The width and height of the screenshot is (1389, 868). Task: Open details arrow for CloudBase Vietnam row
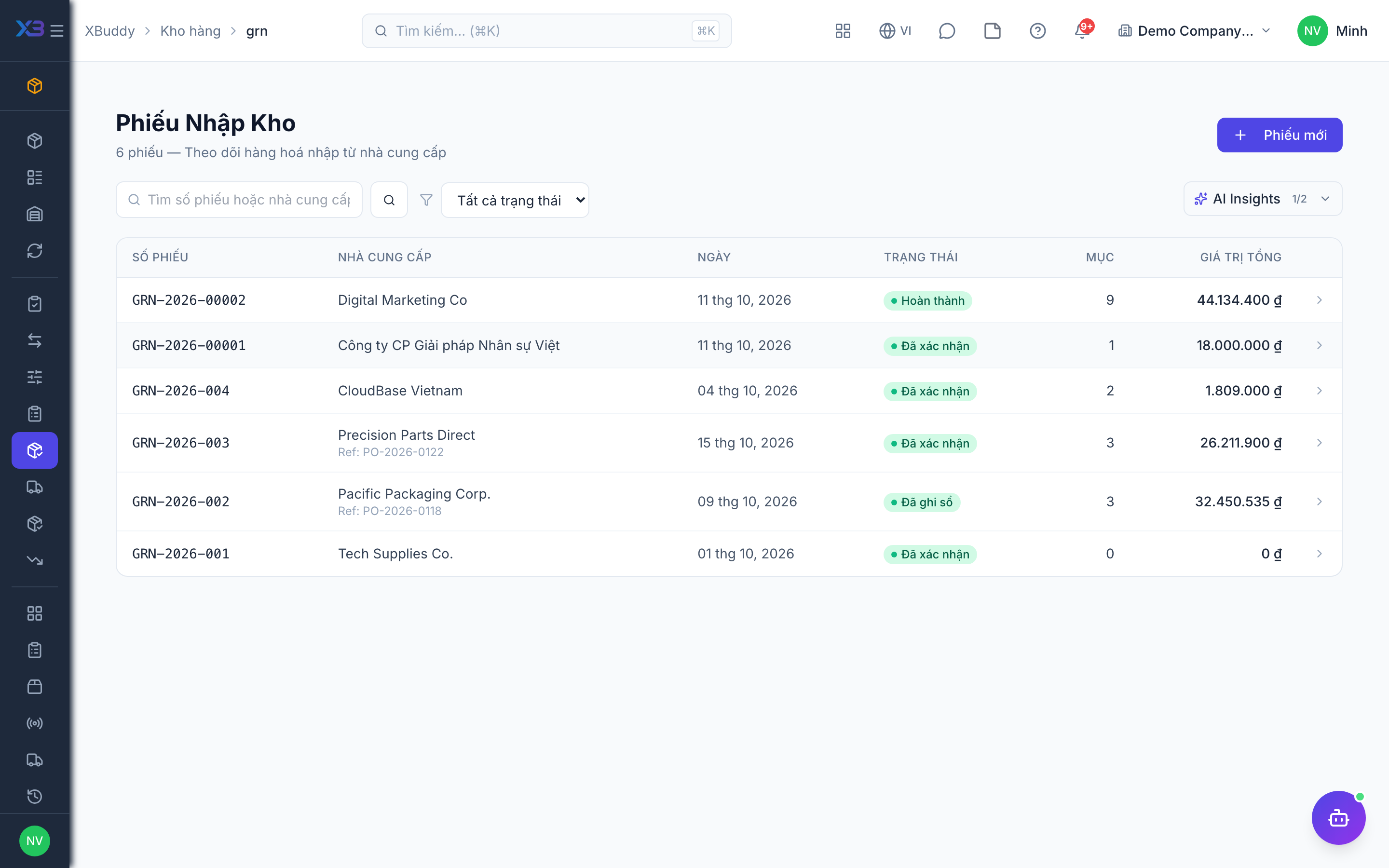tap(1319, 391)
